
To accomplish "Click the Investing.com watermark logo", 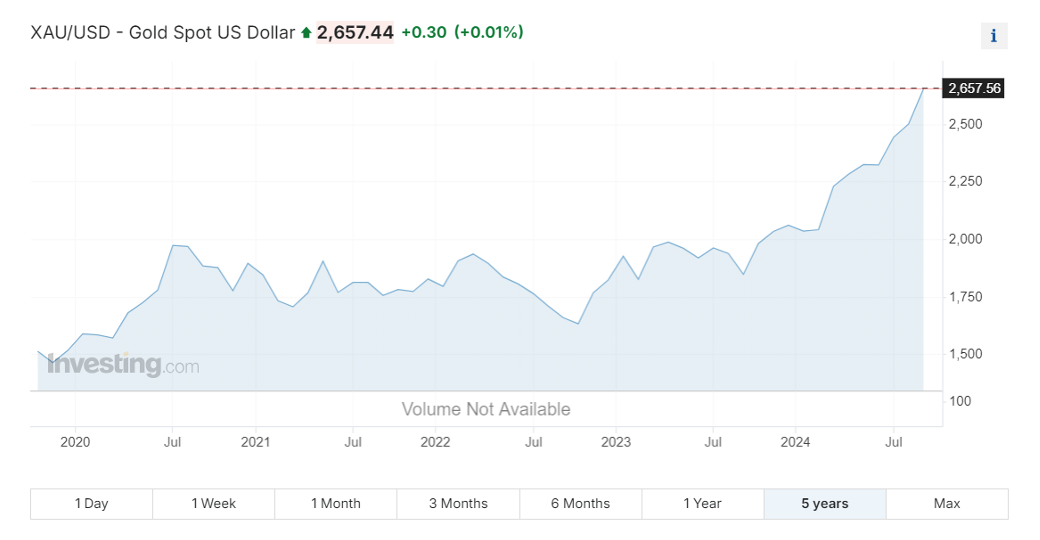I will 123,365.
